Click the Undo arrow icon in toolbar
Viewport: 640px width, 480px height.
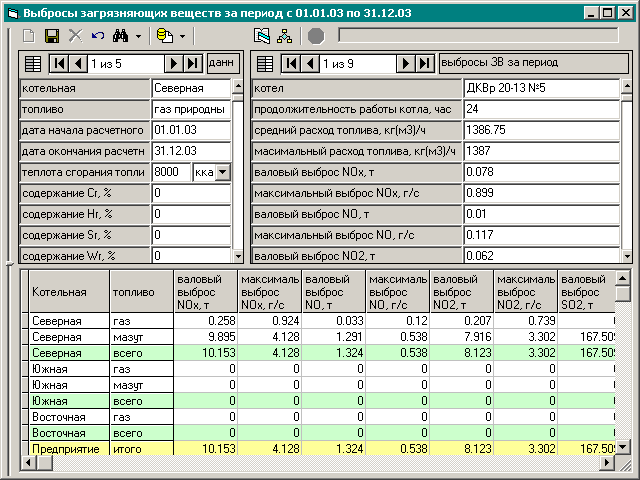[97, 36]
